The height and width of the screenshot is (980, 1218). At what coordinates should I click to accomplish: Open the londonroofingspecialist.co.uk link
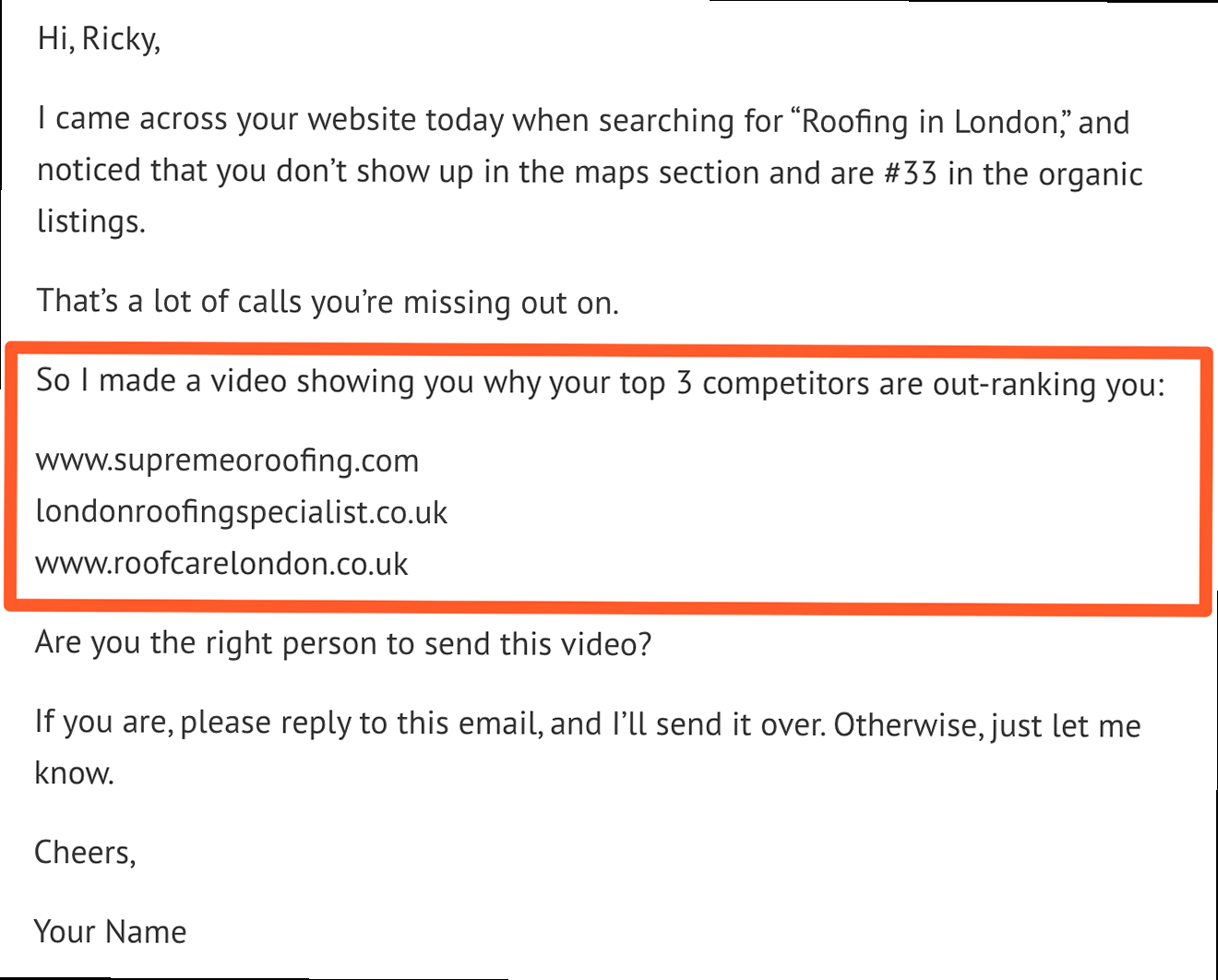241,511
